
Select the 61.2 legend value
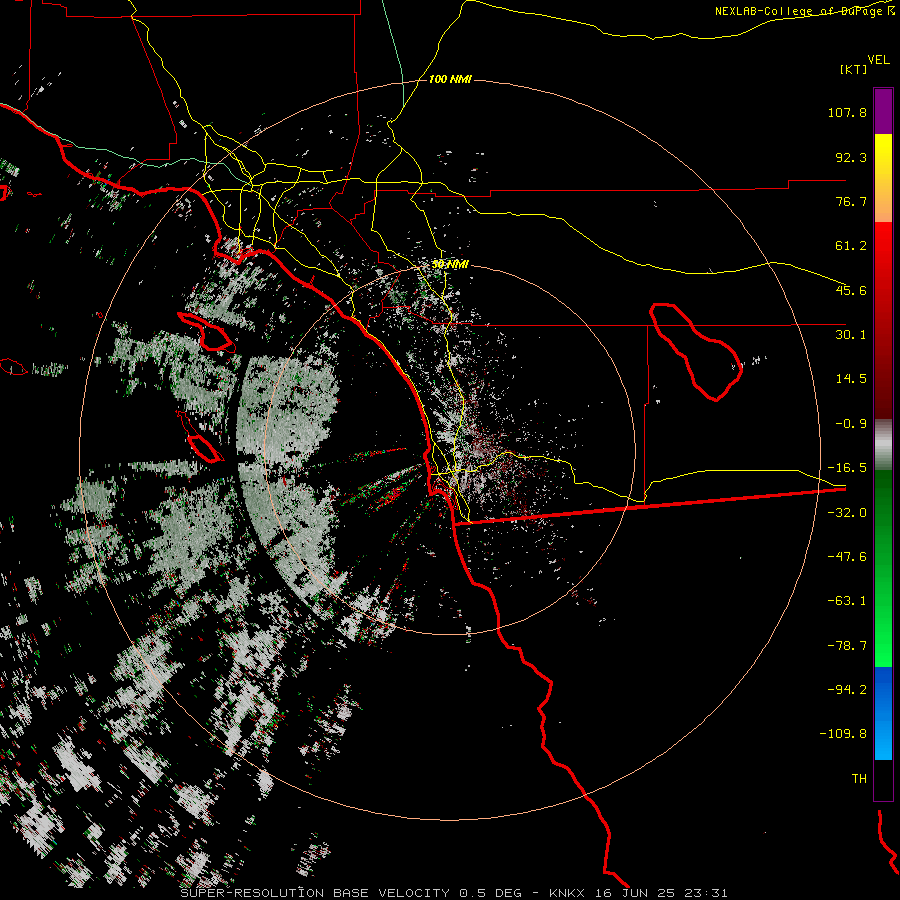coord(851,246)
